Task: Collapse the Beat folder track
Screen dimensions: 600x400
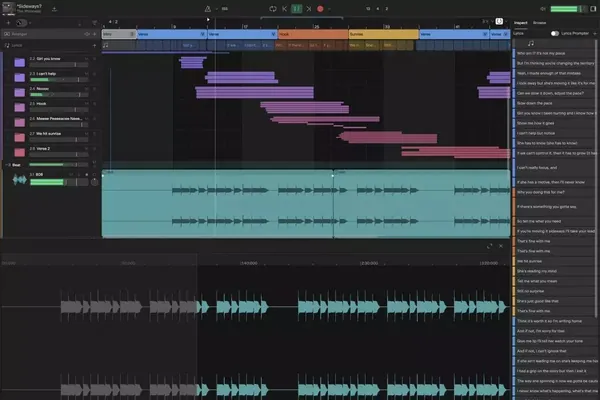Action: 8,165
